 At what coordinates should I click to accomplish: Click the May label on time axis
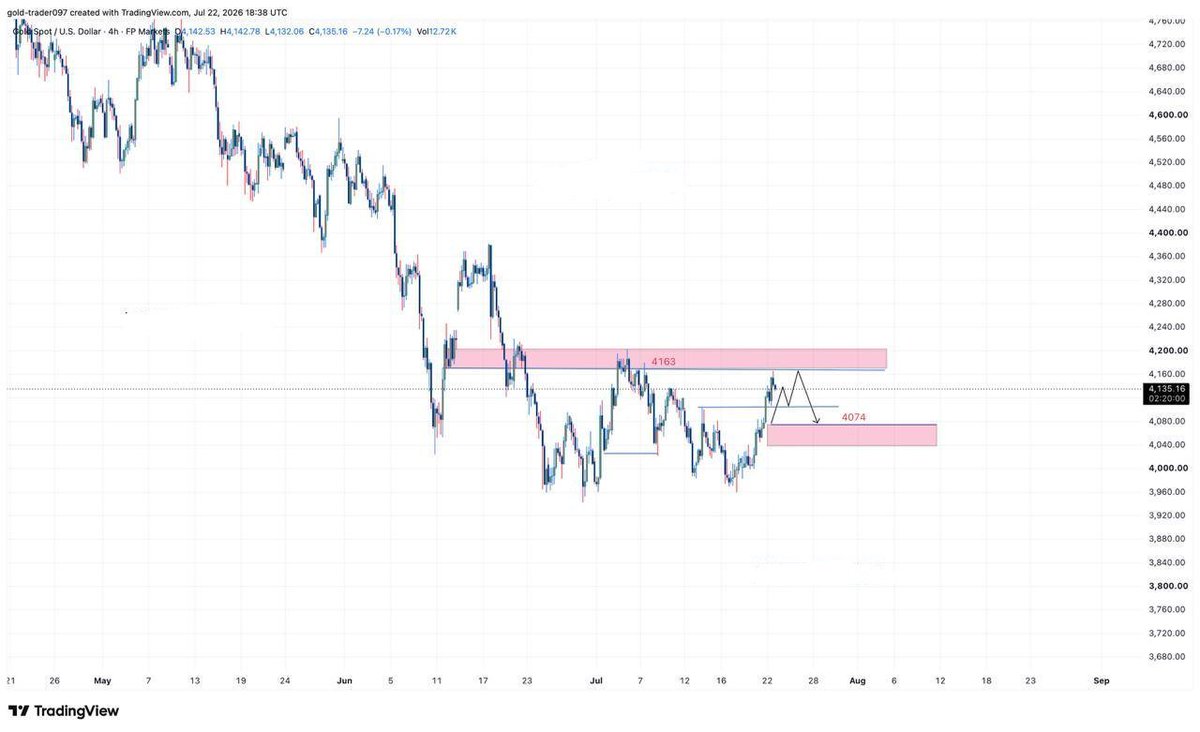102,681
